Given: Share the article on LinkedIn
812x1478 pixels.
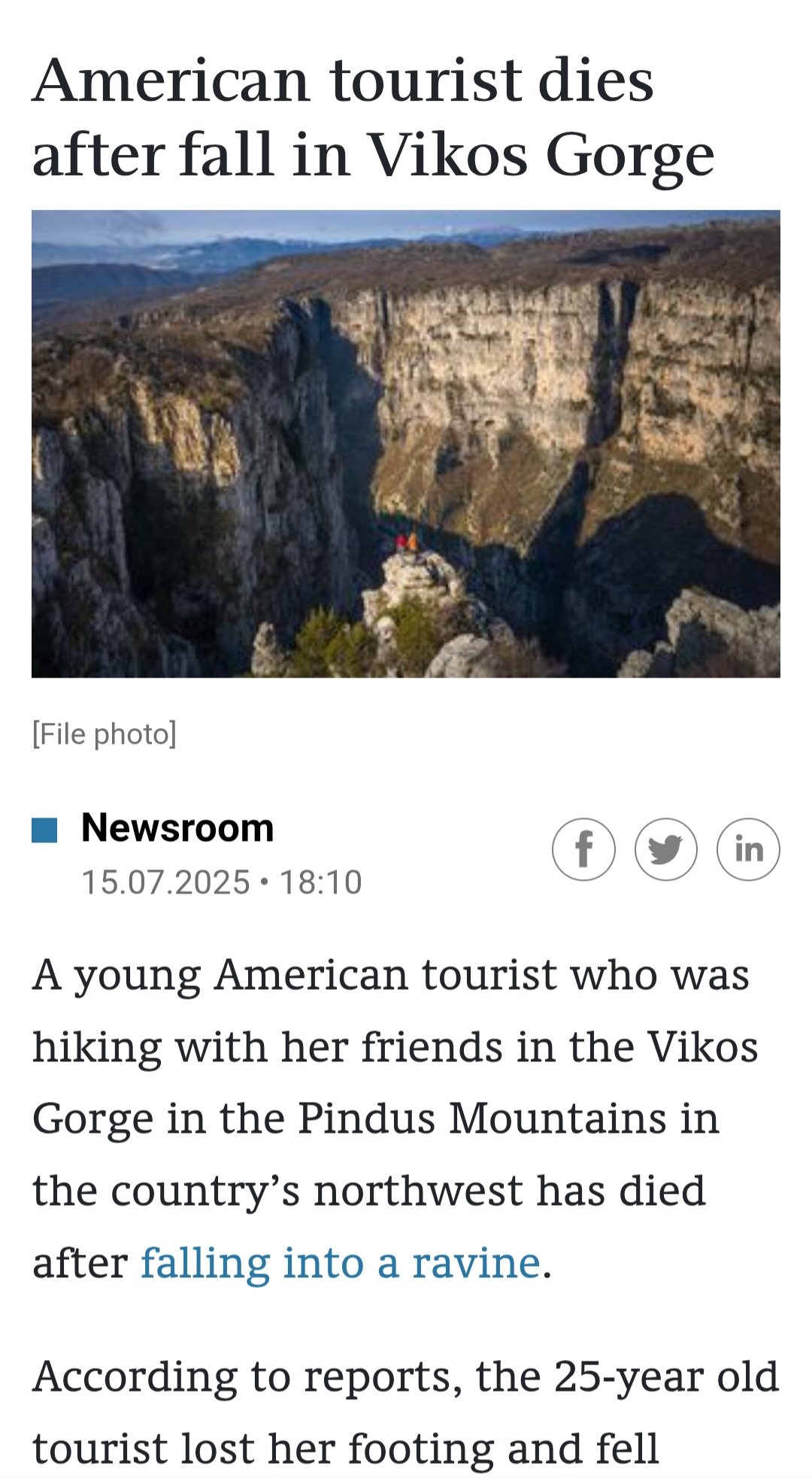Looking at the screenshot, I should [748, 849].
